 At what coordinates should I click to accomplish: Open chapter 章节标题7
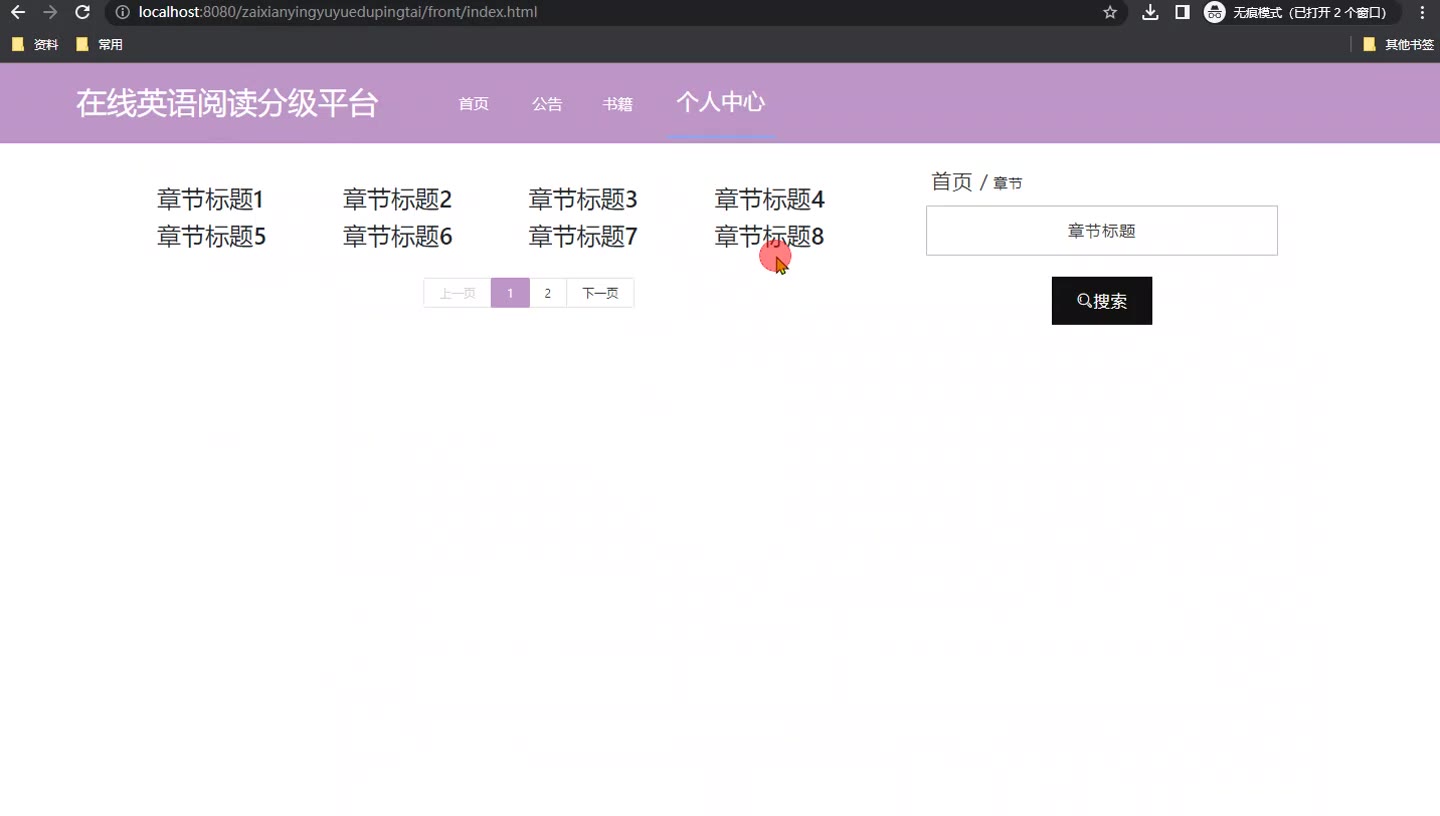(x=583, y=237)
